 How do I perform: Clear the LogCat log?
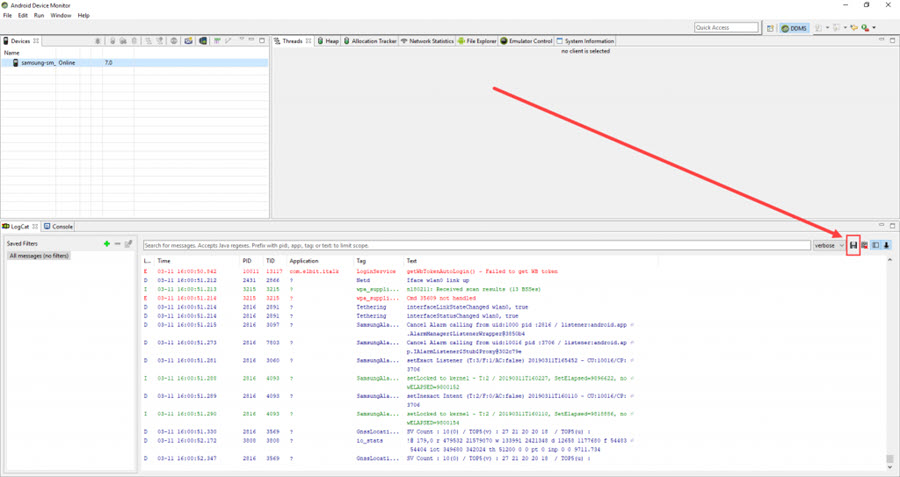pos(864,245)
